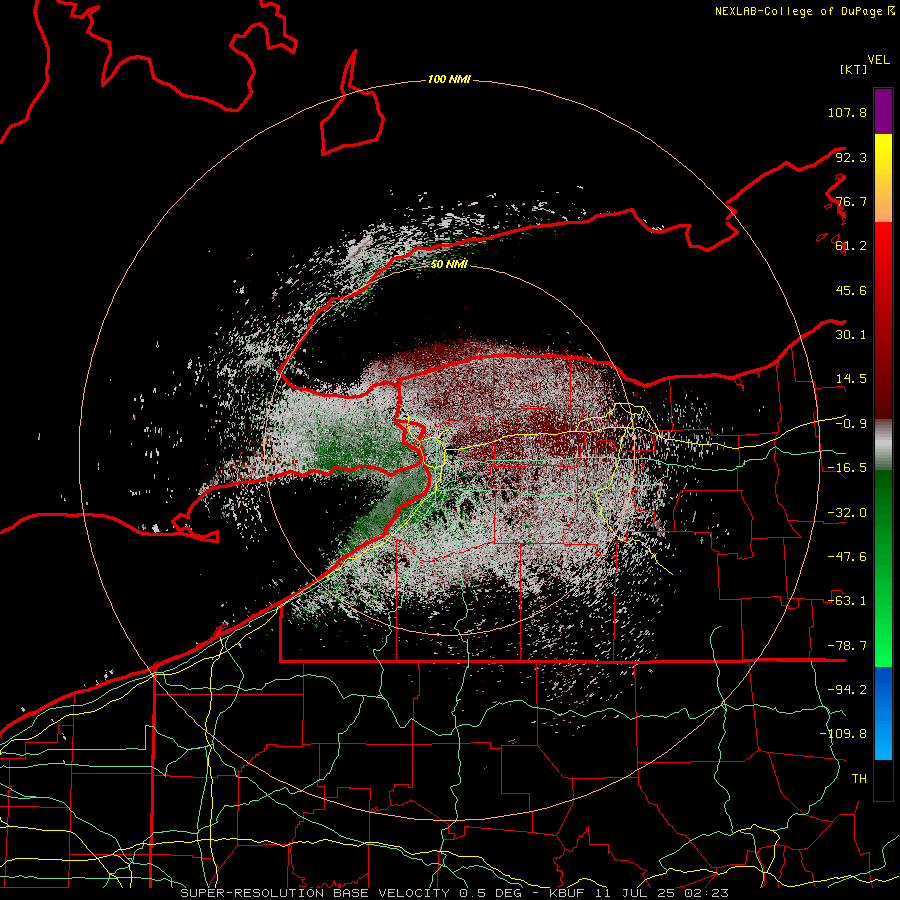Click the 76.7 velocity scale value
The height and width of the screenshot is (900, 900).
point(851,201)
